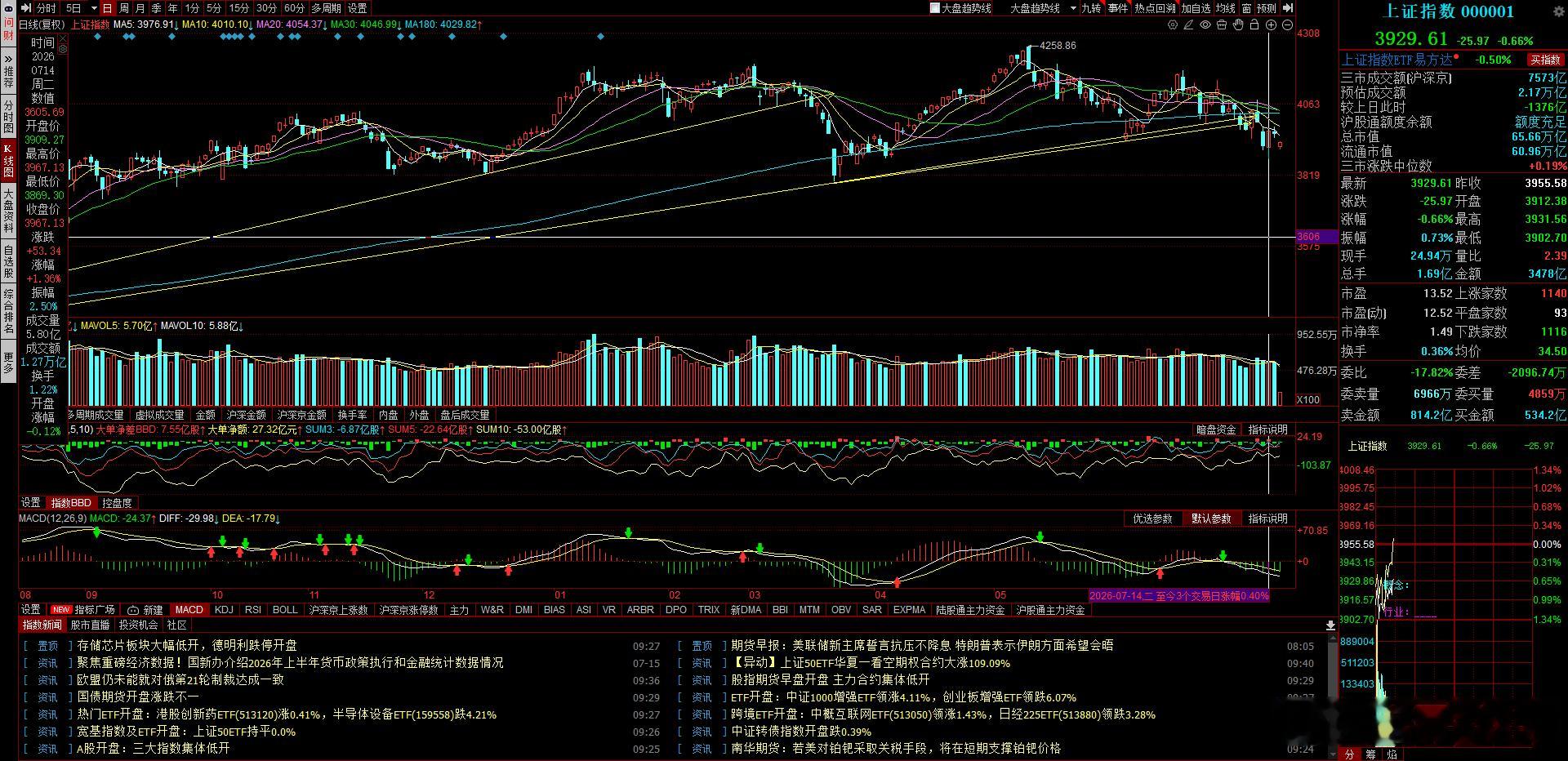The width and height of the screenshot is (1568, 761).
Task: Select the 换手率 volume tab
Action: tap(352, 415)
